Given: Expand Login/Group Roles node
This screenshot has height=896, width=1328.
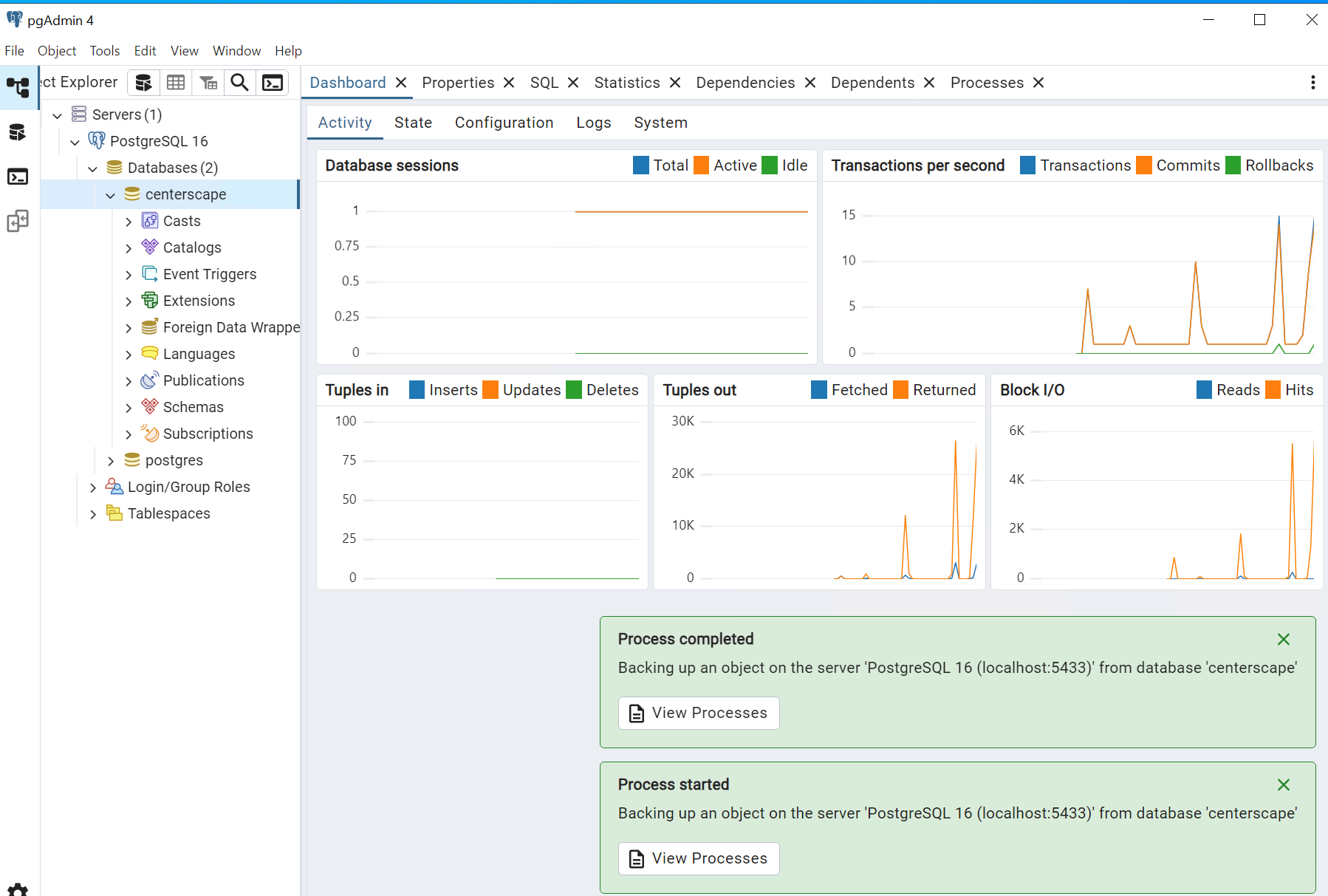Looking at the screenshot, I should [93, 488].
